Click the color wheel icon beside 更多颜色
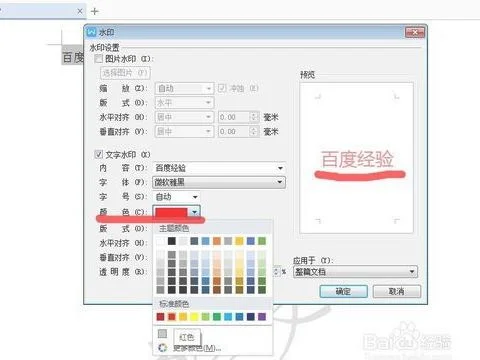Image resolution: width=480 pixels, height=360 pixels. [162, 348]
